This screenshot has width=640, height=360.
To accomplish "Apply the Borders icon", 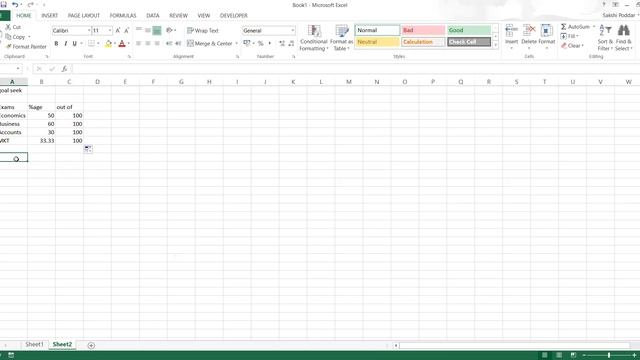I will 91,43.
